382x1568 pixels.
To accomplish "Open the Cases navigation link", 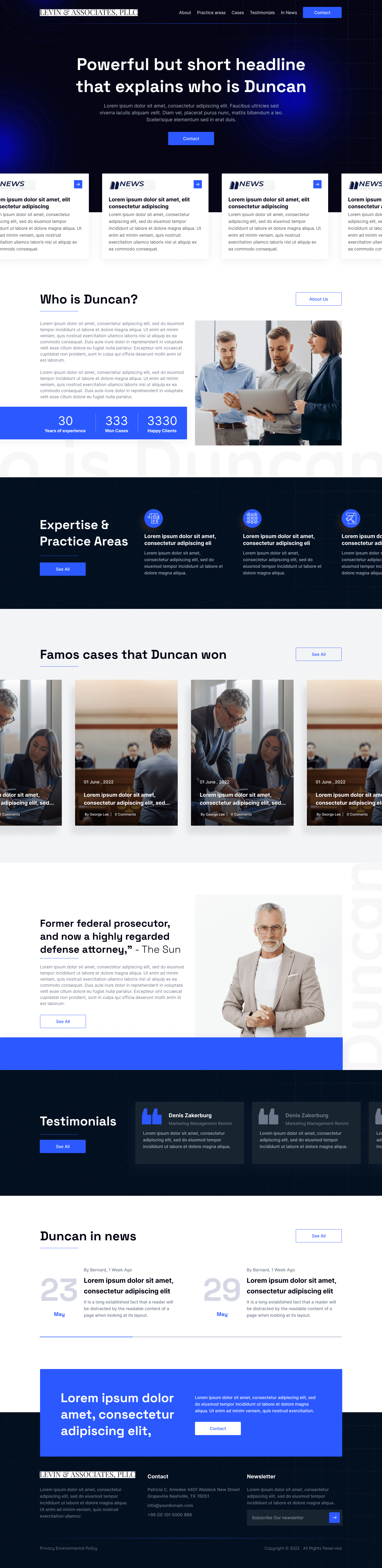I will [238, 13].
